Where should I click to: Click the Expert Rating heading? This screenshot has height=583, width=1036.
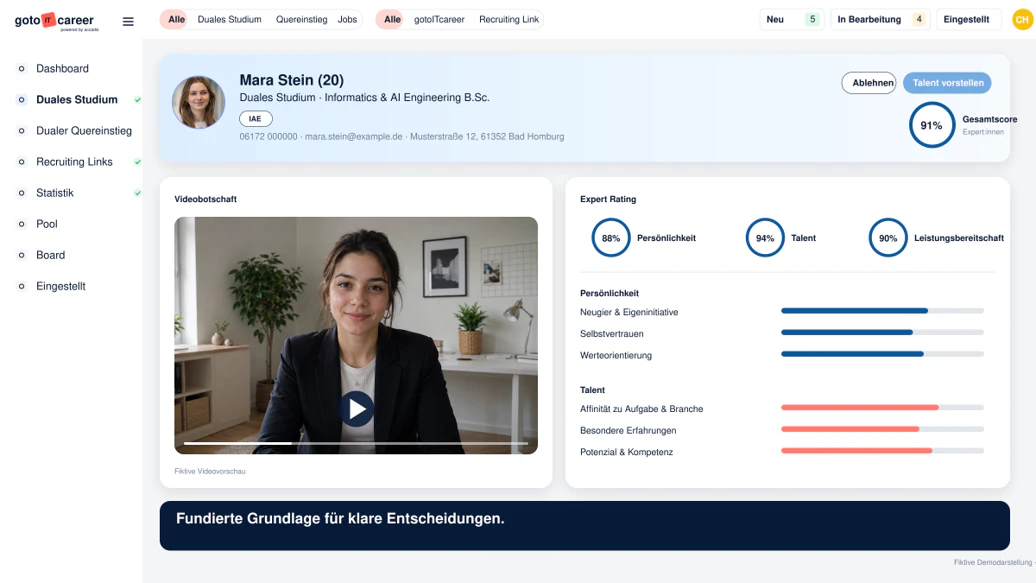[x=608, y=199]
